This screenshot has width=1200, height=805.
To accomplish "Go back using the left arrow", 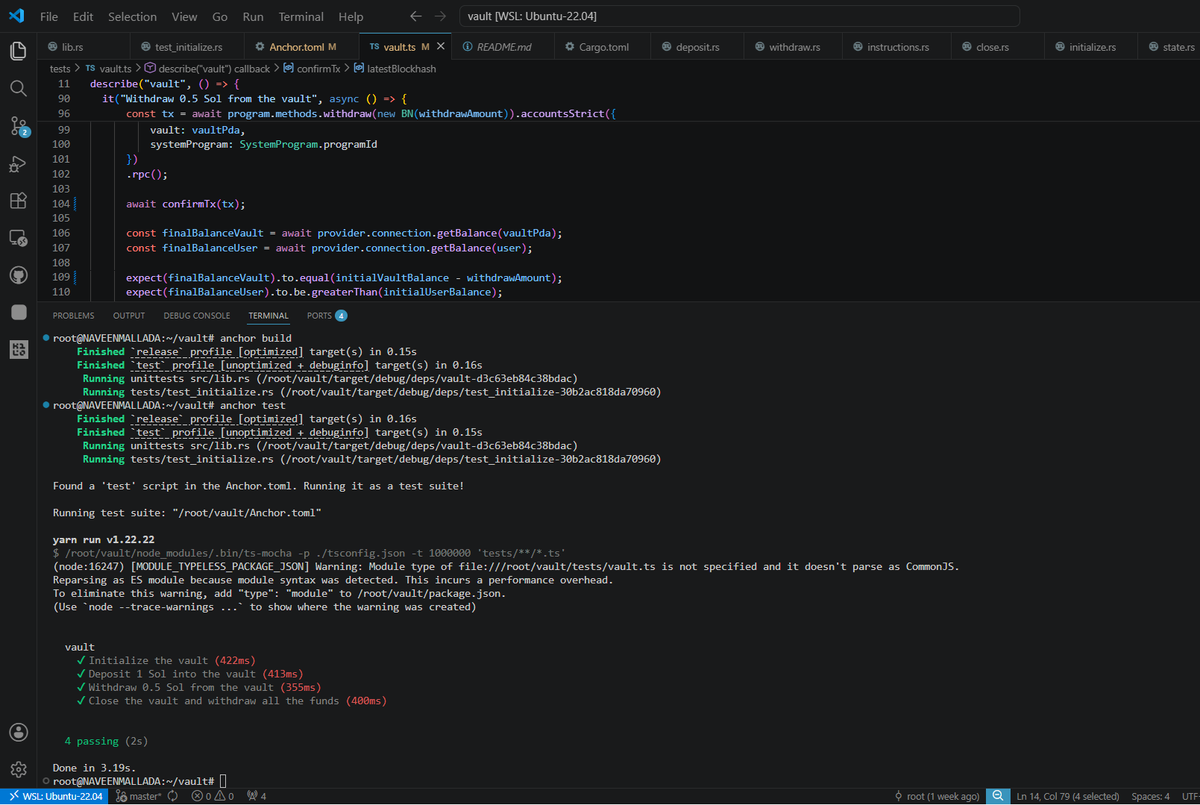I will (x=416, y=17).
